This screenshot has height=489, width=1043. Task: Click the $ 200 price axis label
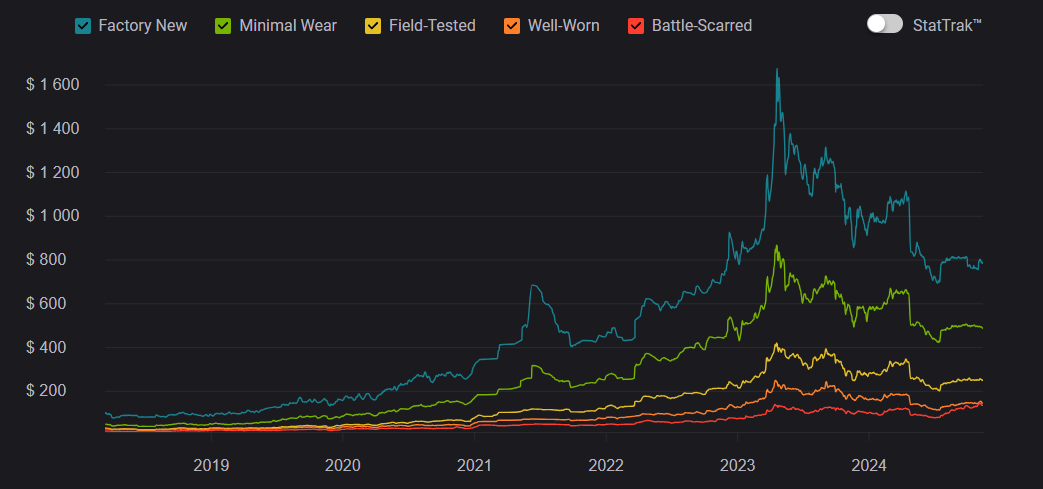(52, 391)
